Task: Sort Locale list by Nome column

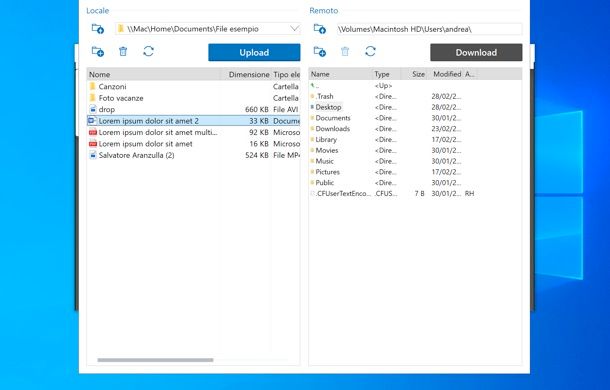Action: tap(154, 74)
